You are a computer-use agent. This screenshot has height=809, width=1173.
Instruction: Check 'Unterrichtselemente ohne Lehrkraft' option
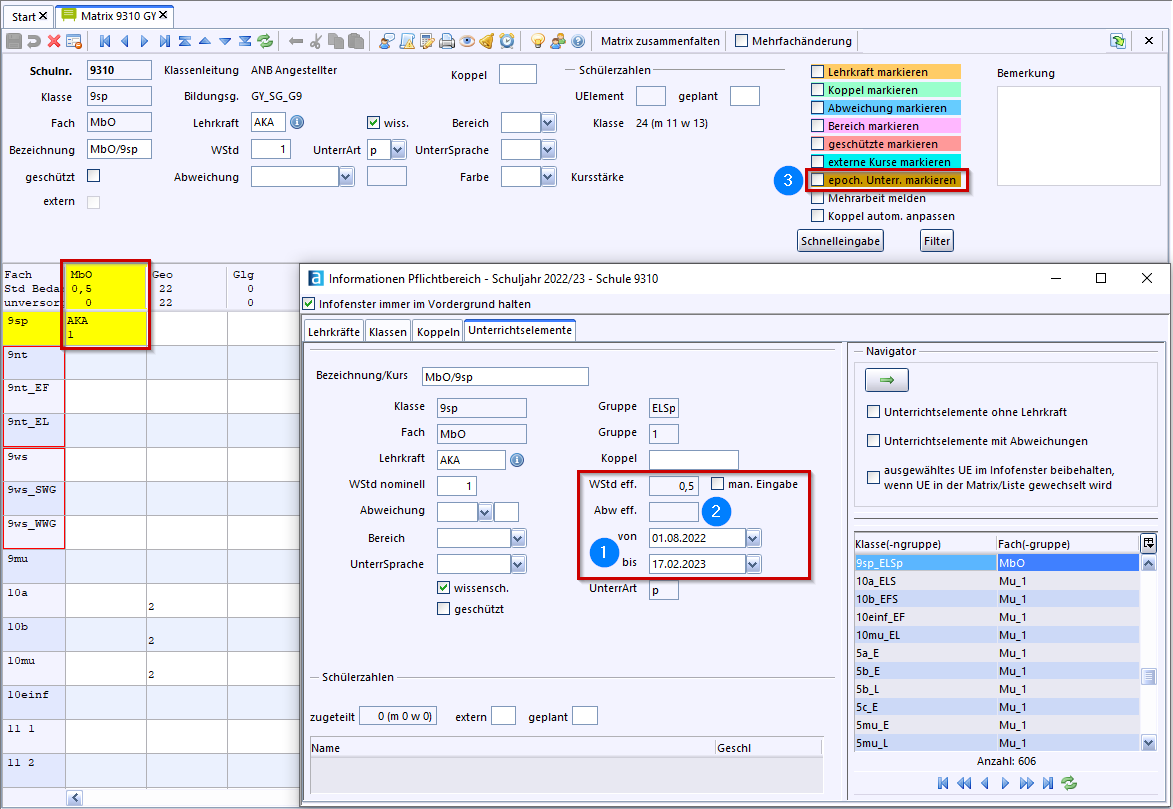point(874,412)
